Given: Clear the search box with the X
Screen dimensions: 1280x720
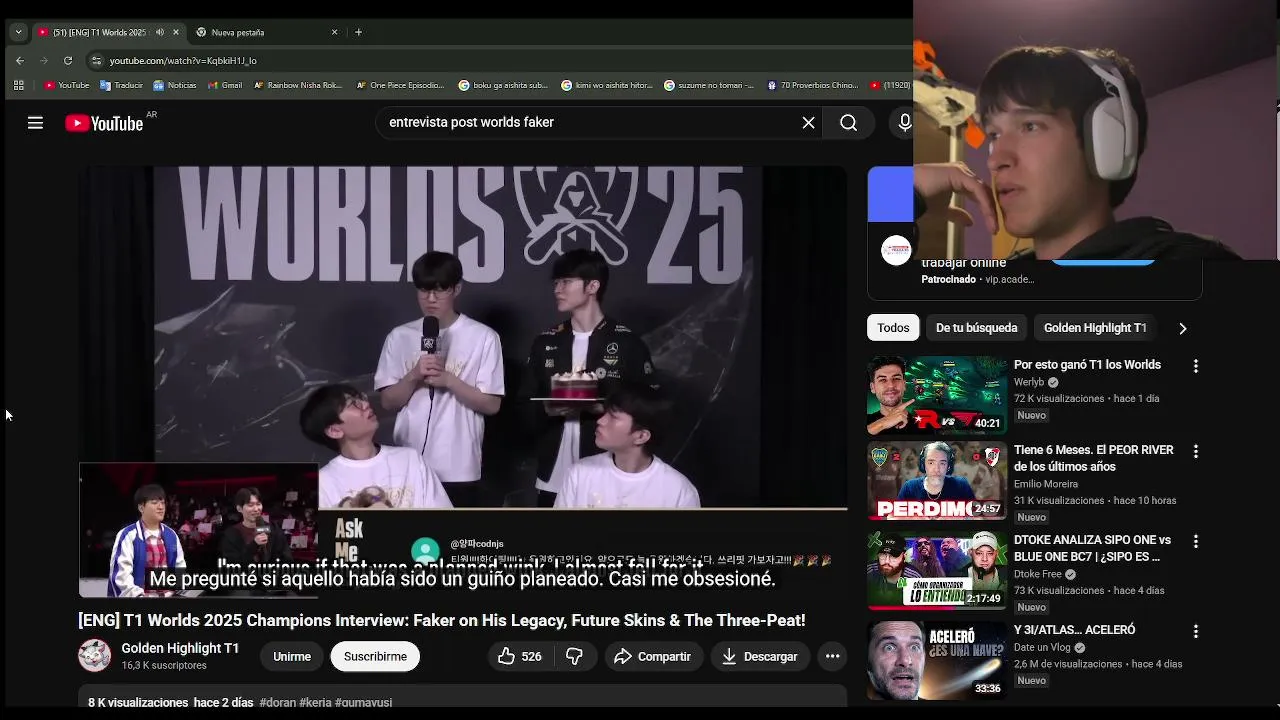Looking at the screenshot, I should (808, 123).
